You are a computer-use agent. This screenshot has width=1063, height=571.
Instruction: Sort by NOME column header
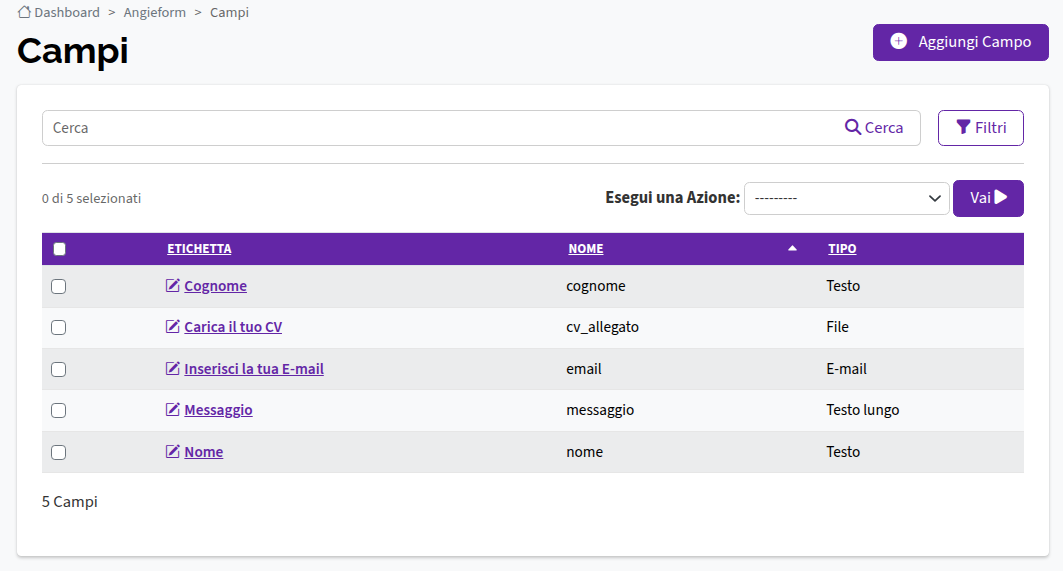[x=586, y=249]
